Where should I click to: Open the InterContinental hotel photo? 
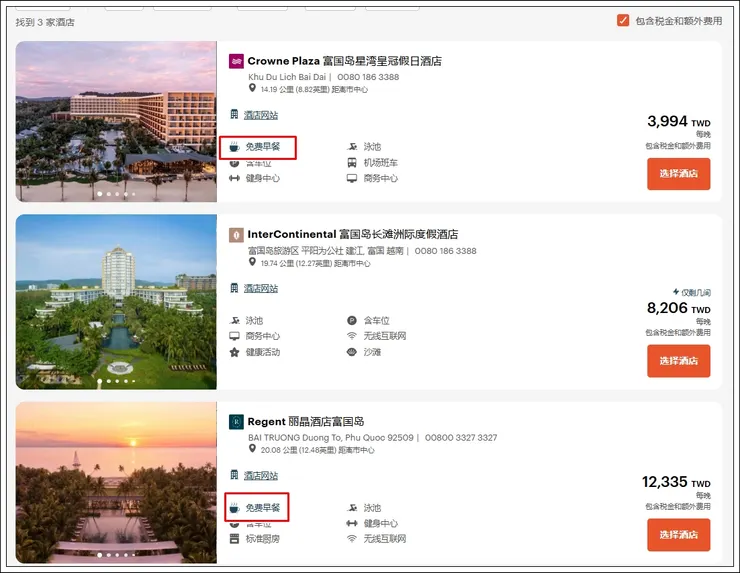116,302
